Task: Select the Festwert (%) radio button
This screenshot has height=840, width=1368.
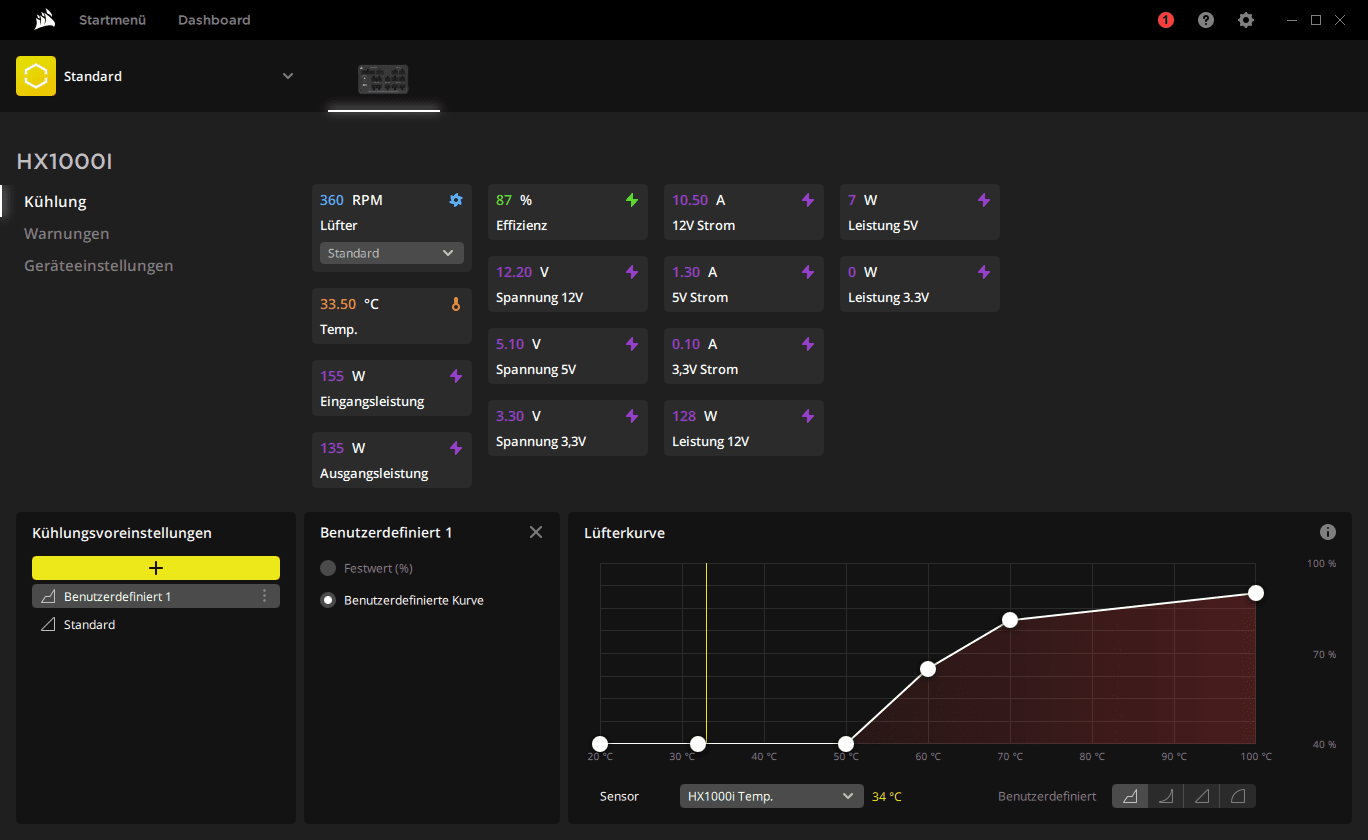Action: point(327,568)
